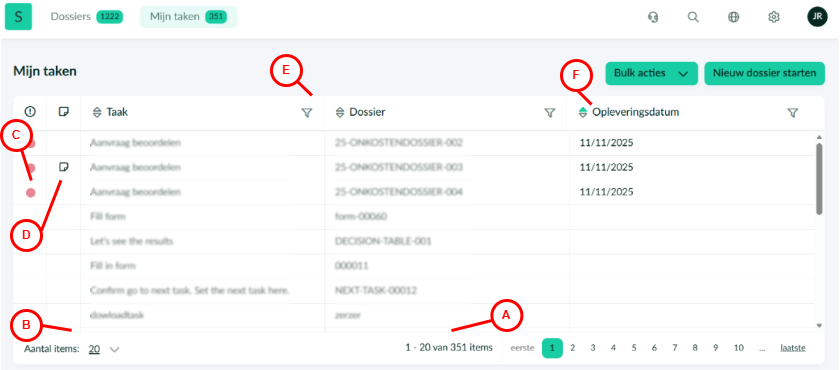Image resolution: width=840 pixels, height=370 pixels.
Task: Click the scrollbar down arrow
Action: tap(819, 325)
